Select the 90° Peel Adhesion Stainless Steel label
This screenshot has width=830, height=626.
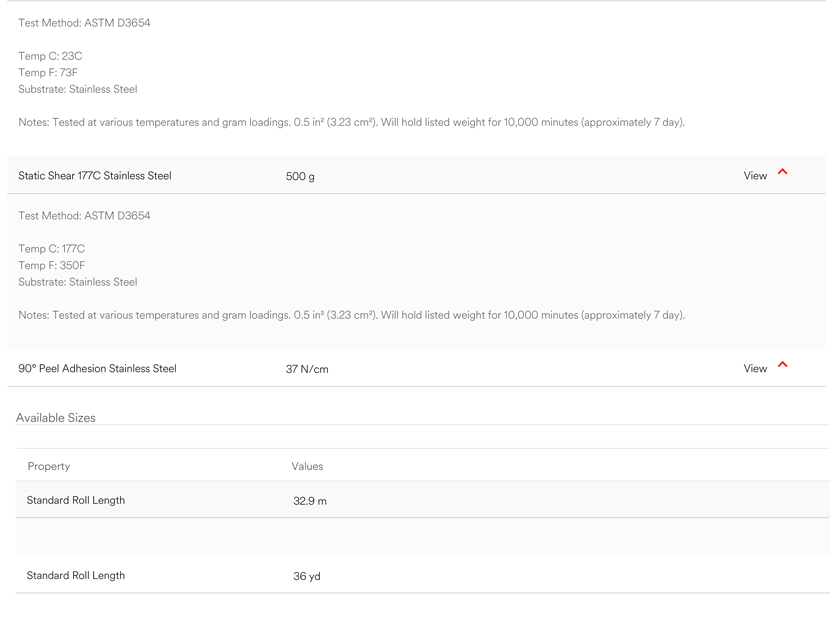click(97, 368)
